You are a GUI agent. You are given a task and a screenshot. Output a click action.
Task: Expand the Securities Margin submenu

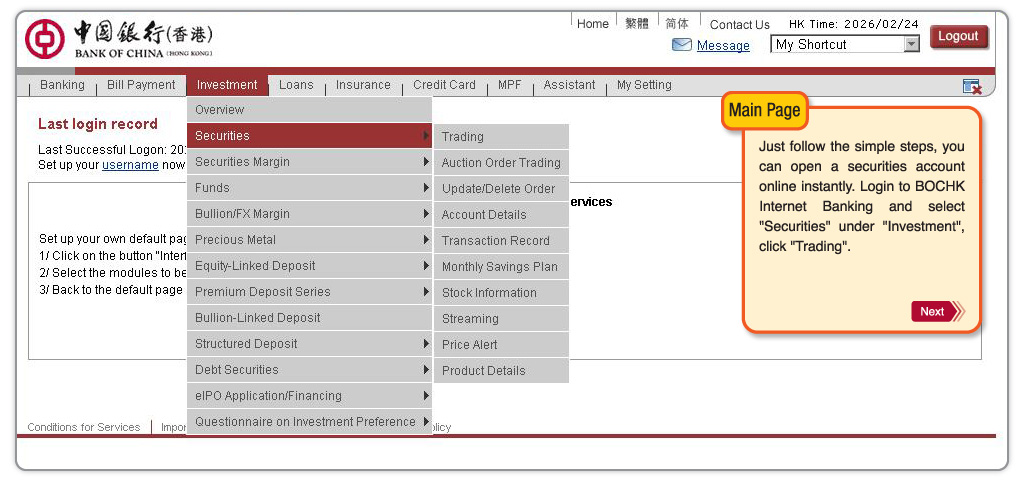click(x=309, y=161)
